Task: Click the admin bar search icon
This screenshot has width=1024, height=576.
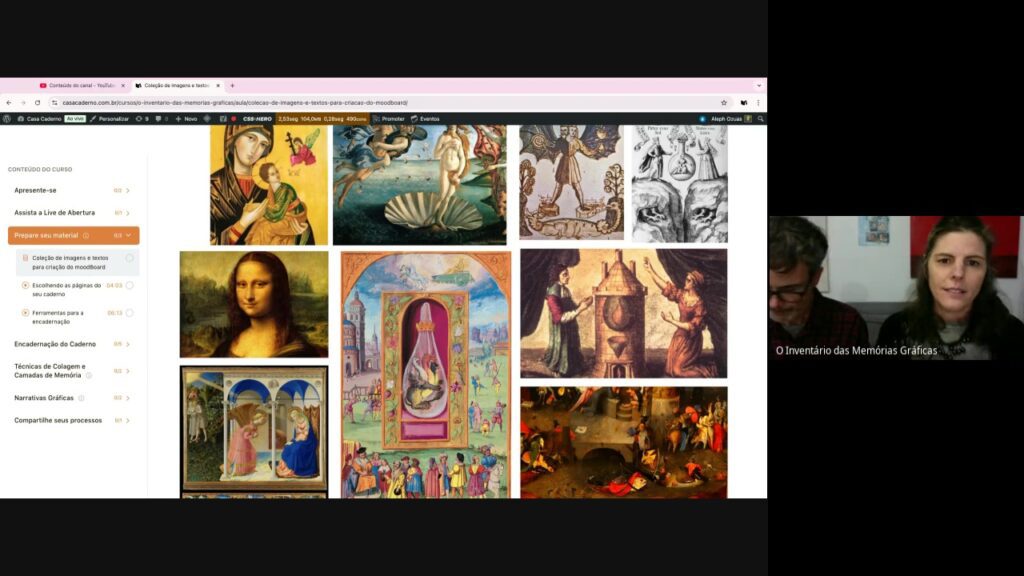Action: (x=760, y=118)
